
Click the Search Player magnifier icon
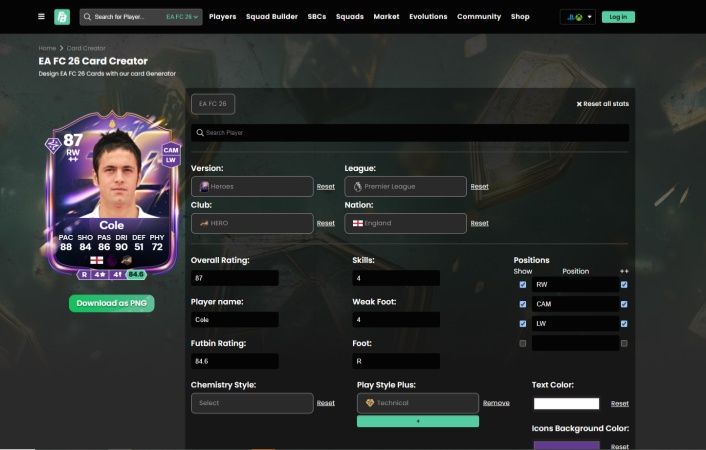click(200, 133)
